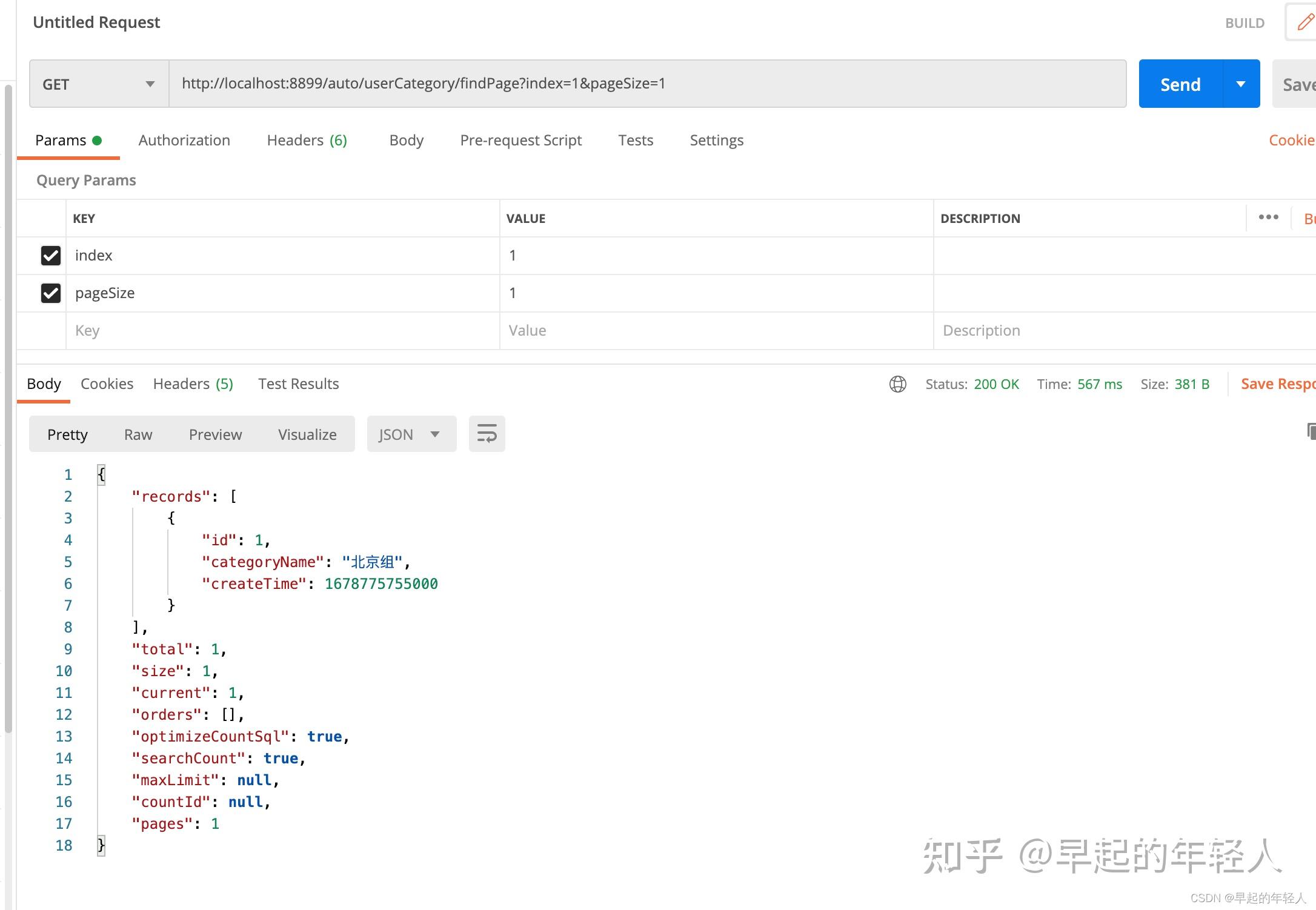Open the Cookies link at right
1316x910 pixels.
coord(1292,141)
